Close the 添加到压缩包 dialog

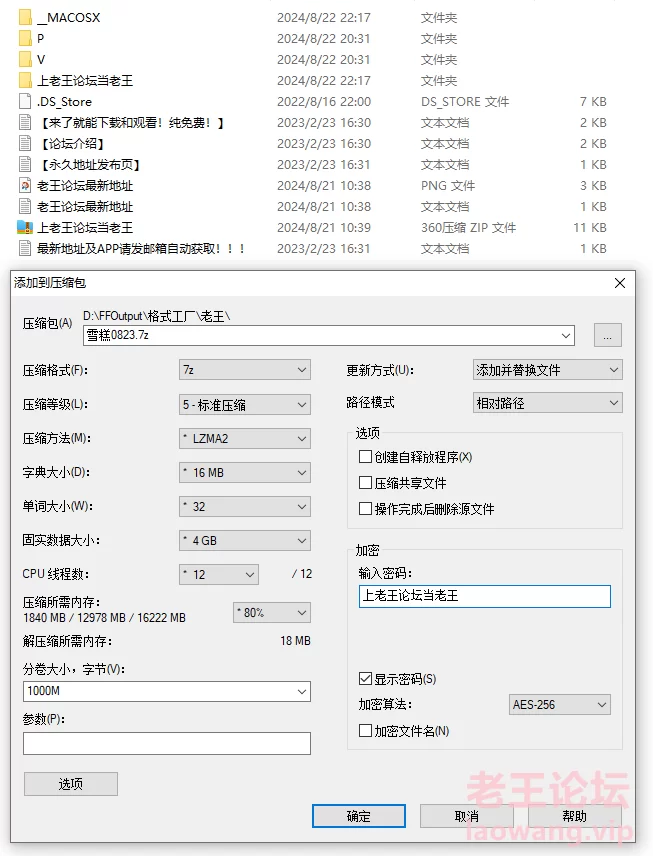point(620,283)
